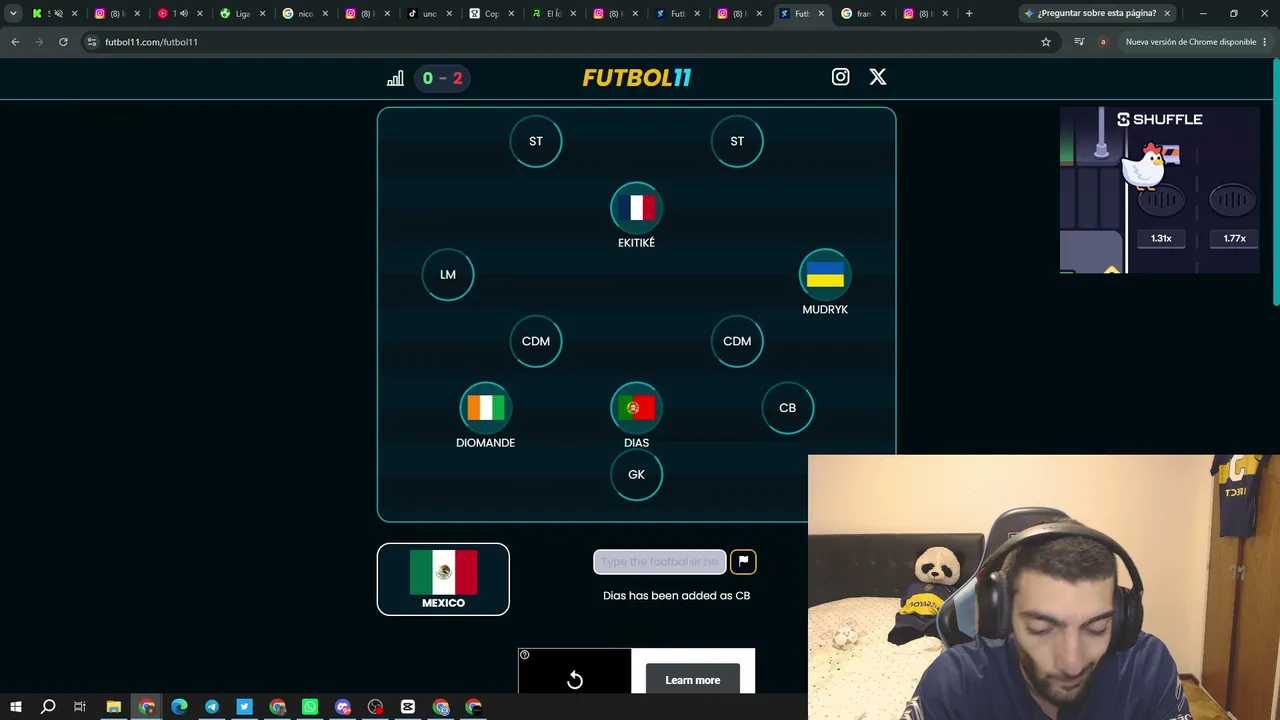1280x720 pixels.
Task: Open Windows taskbar search
Action: (48, 707)
